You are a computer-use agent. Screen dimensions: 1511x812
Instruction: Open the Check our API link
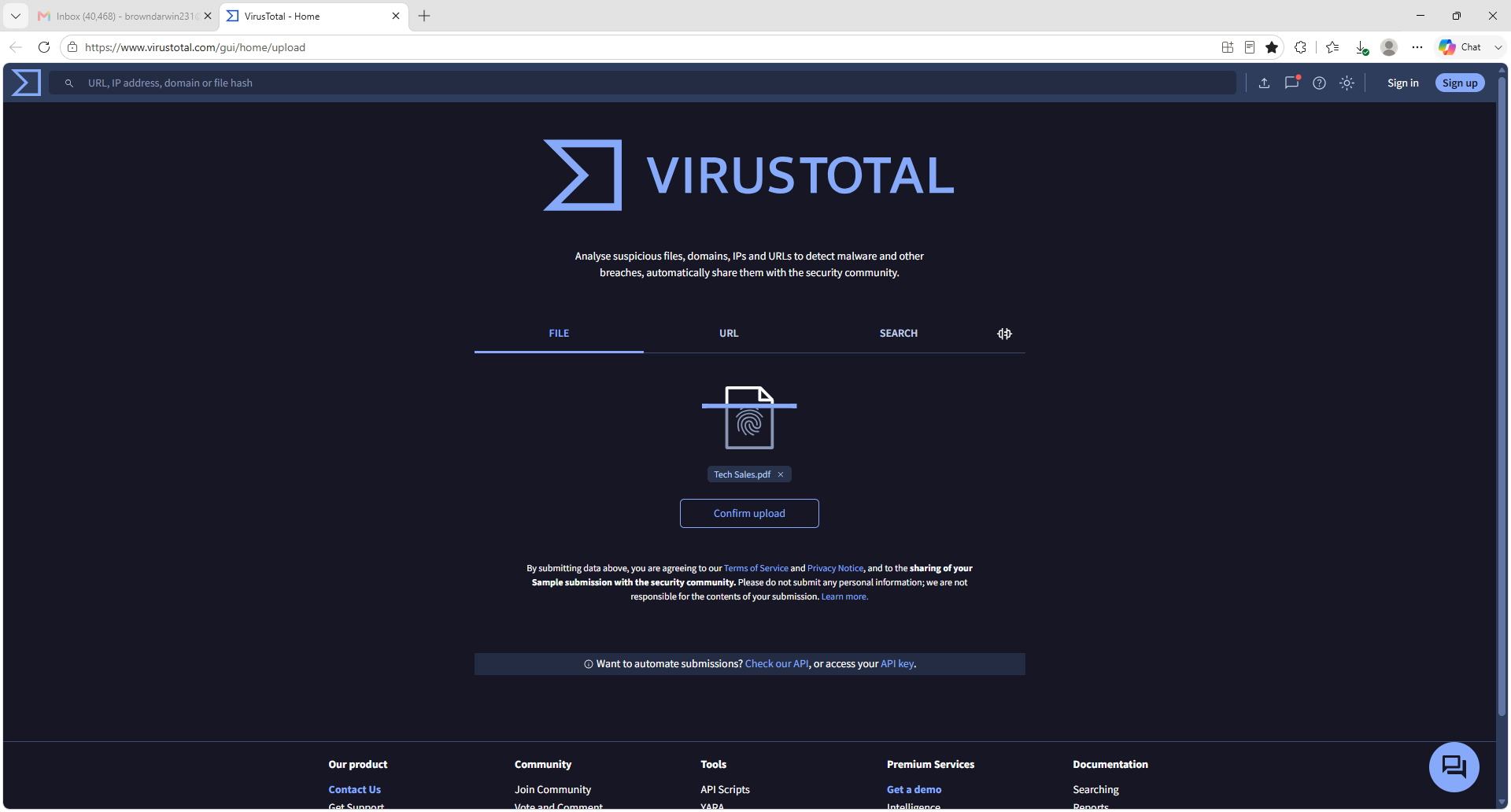tap(777, 664)
